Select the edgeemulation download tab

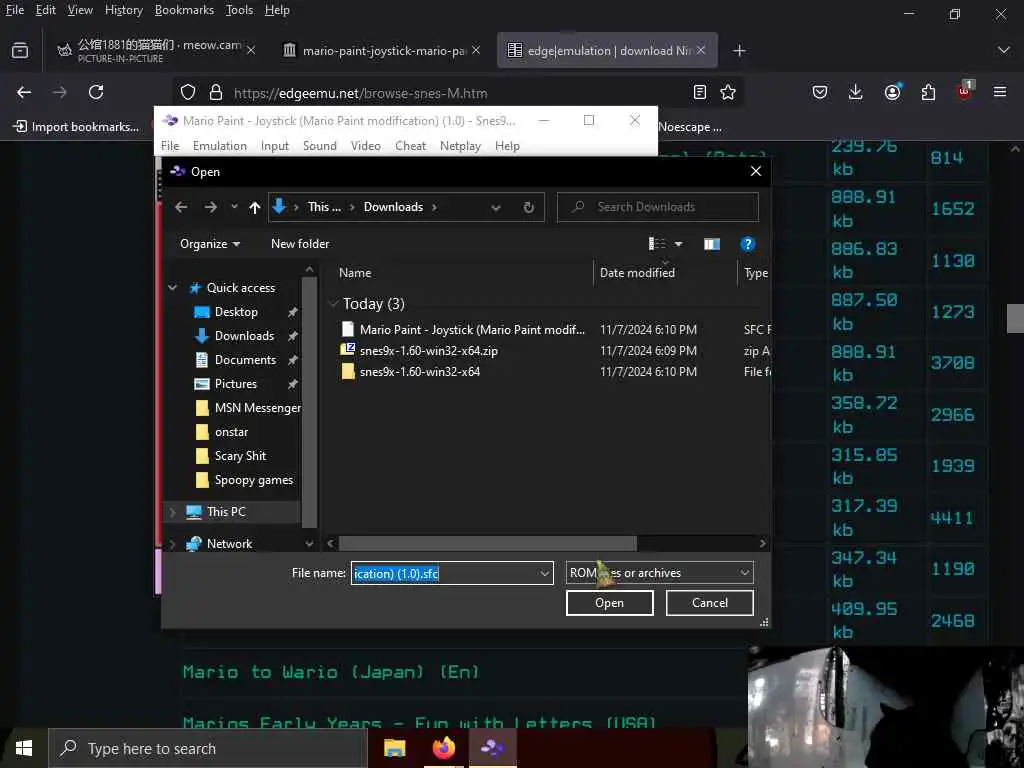[x=607, y=50]
